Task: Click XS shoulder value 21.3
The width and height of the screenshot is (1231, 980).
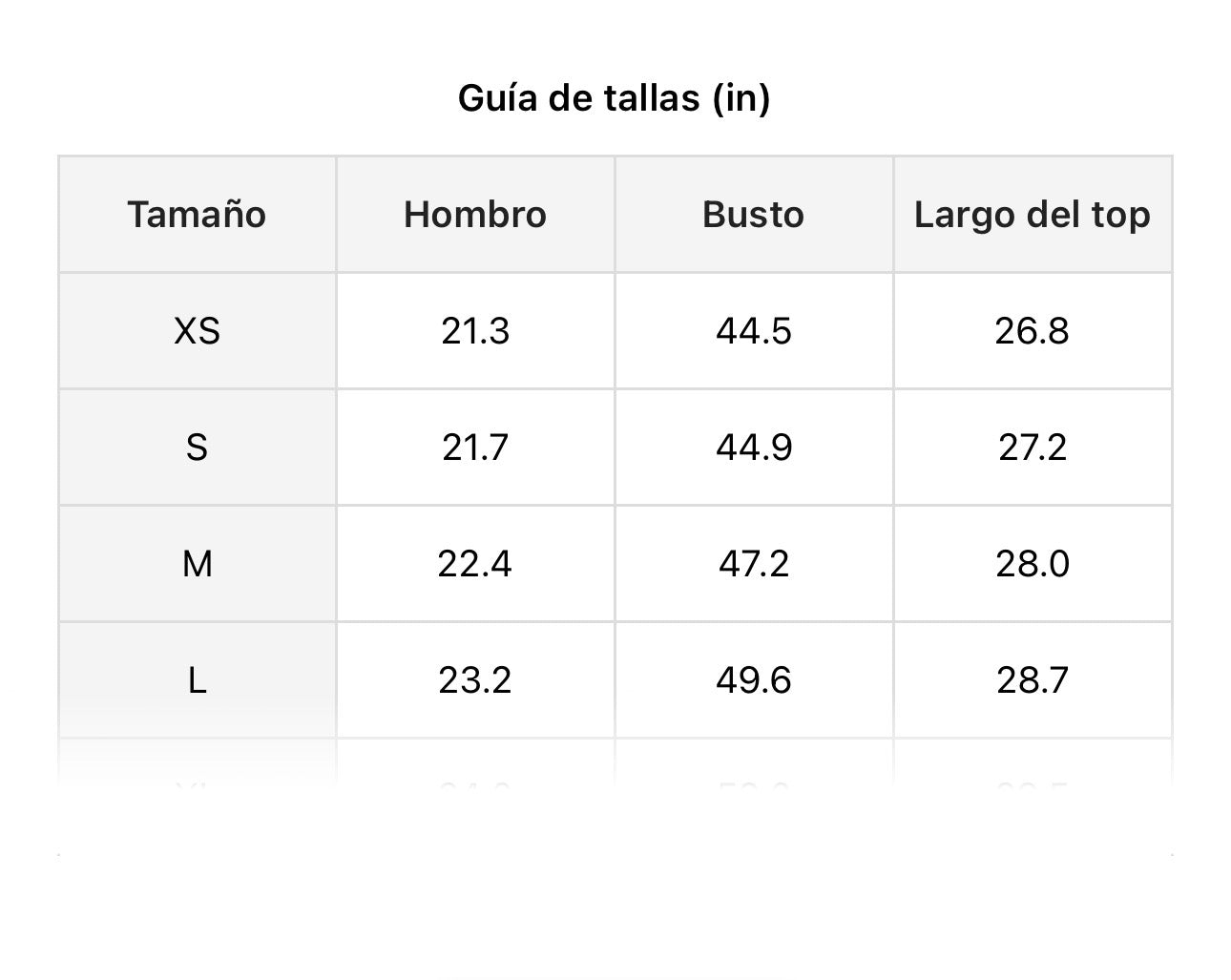Action: pyautogui.click(x=475, y=331)
